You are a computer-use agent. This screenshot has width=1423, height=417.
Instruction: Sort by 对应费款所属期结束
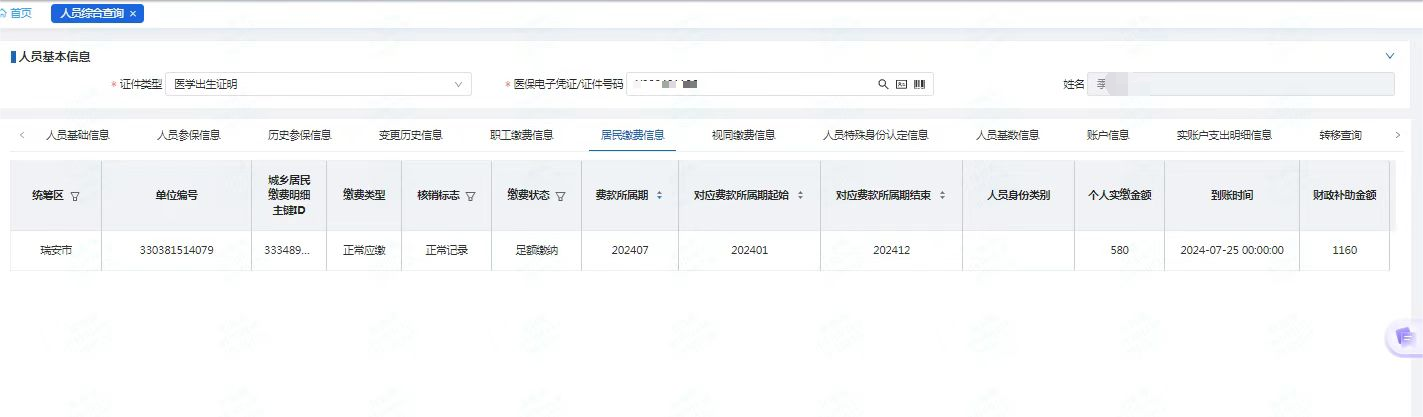[x=942, y=195]
